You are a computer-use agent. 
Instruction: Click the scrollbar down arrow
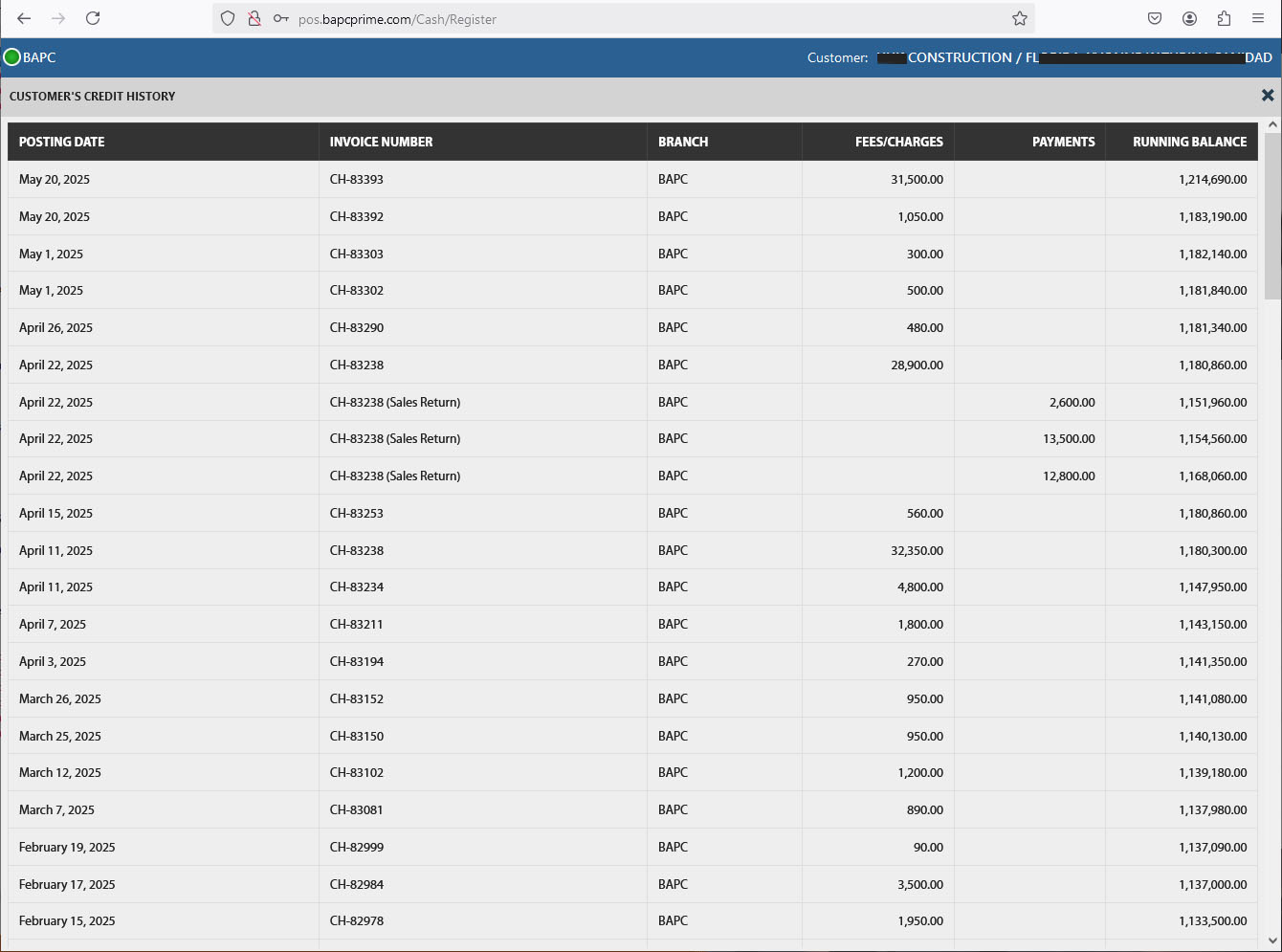1272,941
